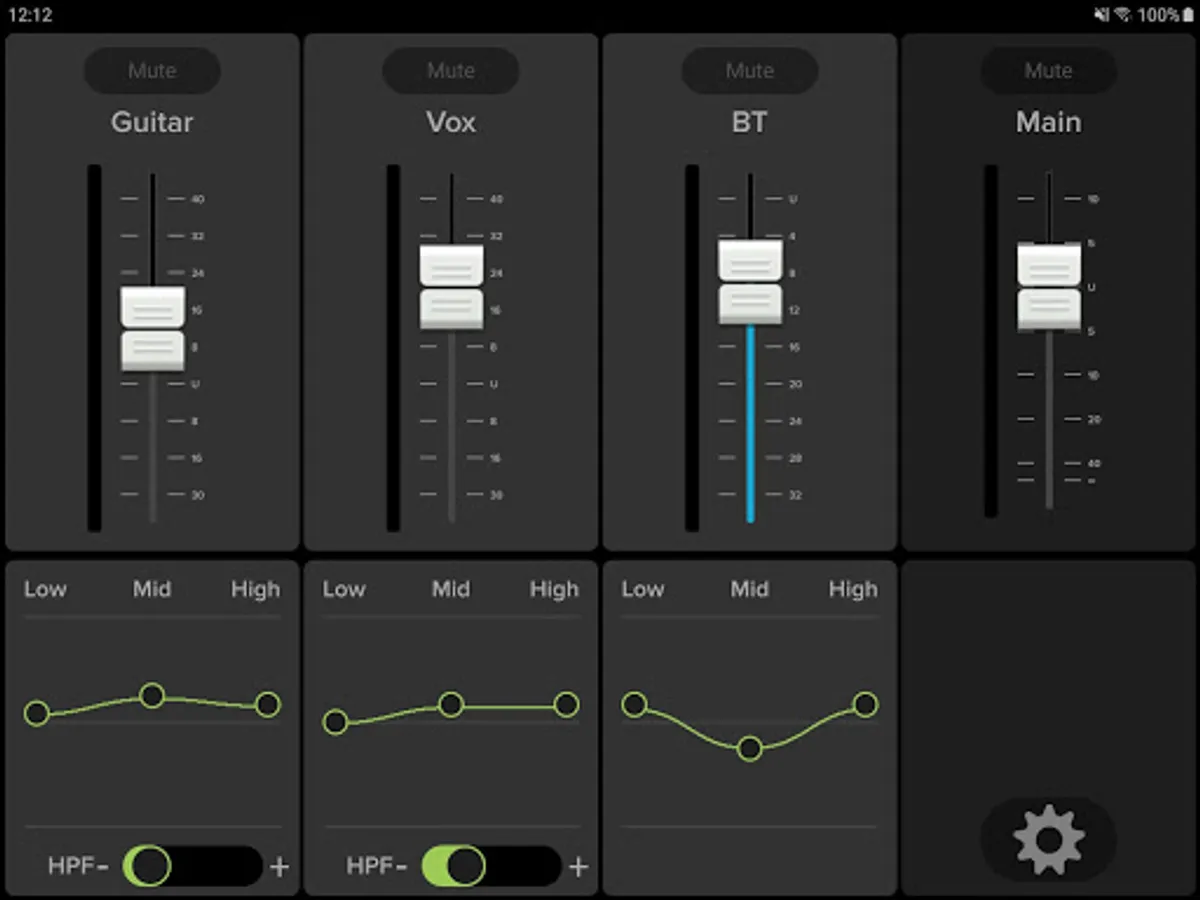The height and width of the screenshot is (900, 1200).
Task: Select the BT High EQ node
Action: tap(866, 705)
